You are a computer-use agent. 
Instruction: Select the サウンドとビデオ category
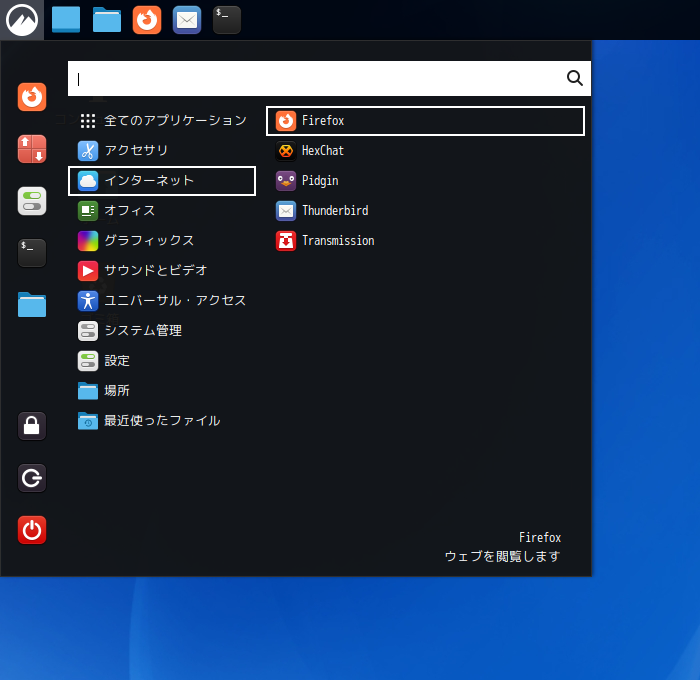(x=162, y=271)
